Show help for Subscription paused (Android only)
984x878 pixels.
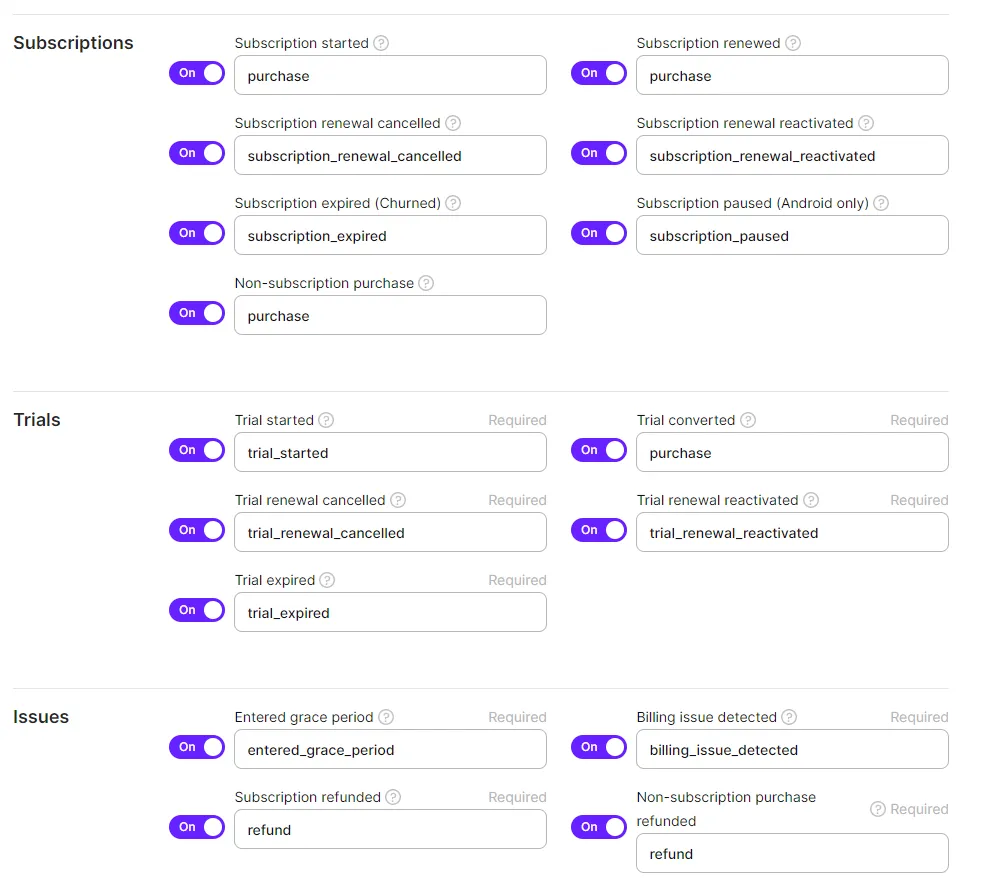[x=881, y=203]
